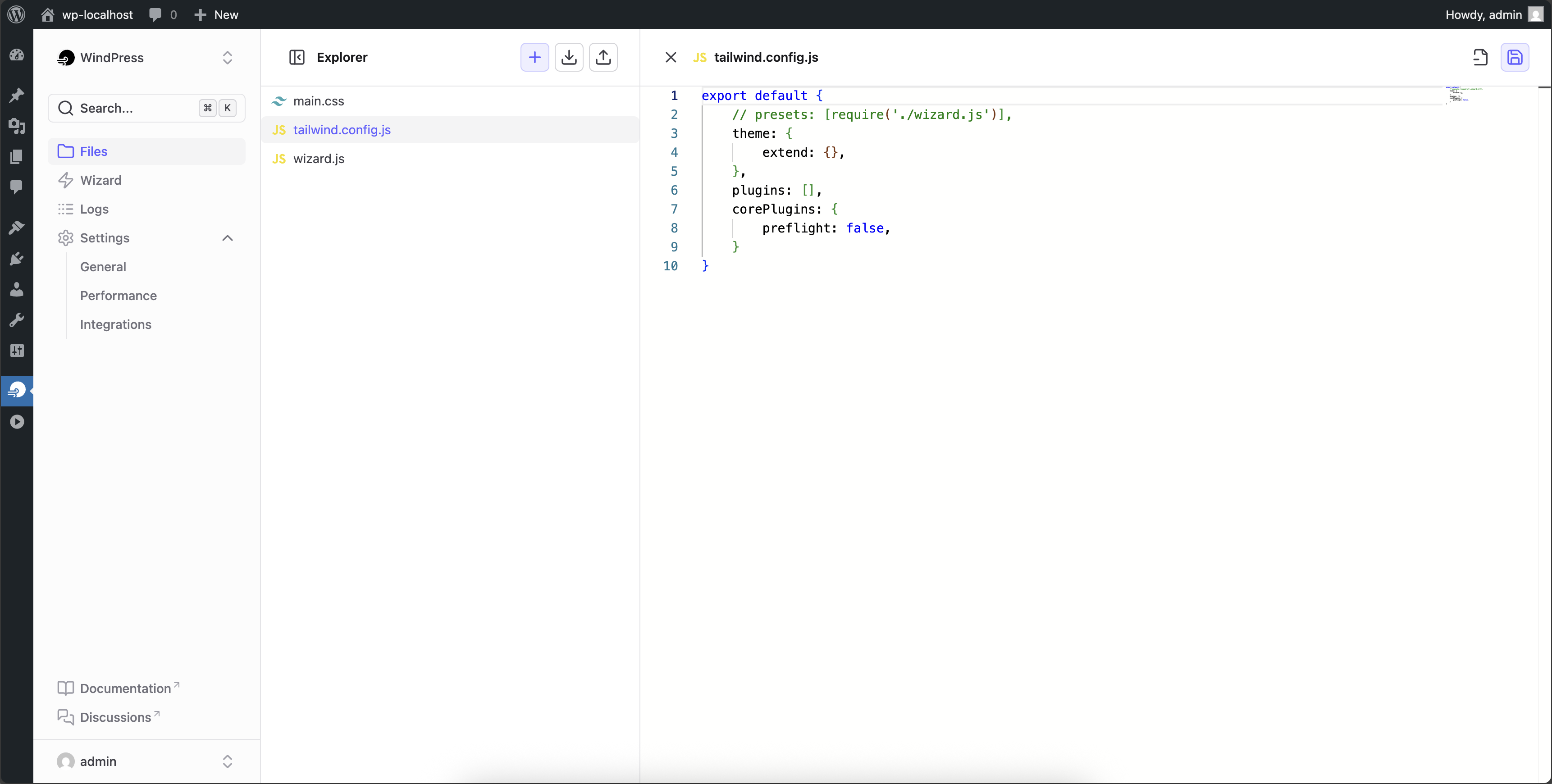Go to the Wizard section
1552x784 pixels.
pyautogui.click(x=146, y=180)
